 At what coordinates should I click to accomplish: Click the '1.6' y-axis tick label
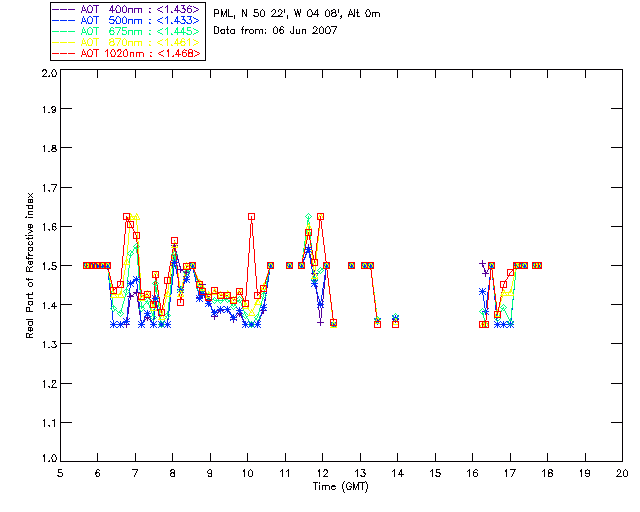(x=49, y=227)
